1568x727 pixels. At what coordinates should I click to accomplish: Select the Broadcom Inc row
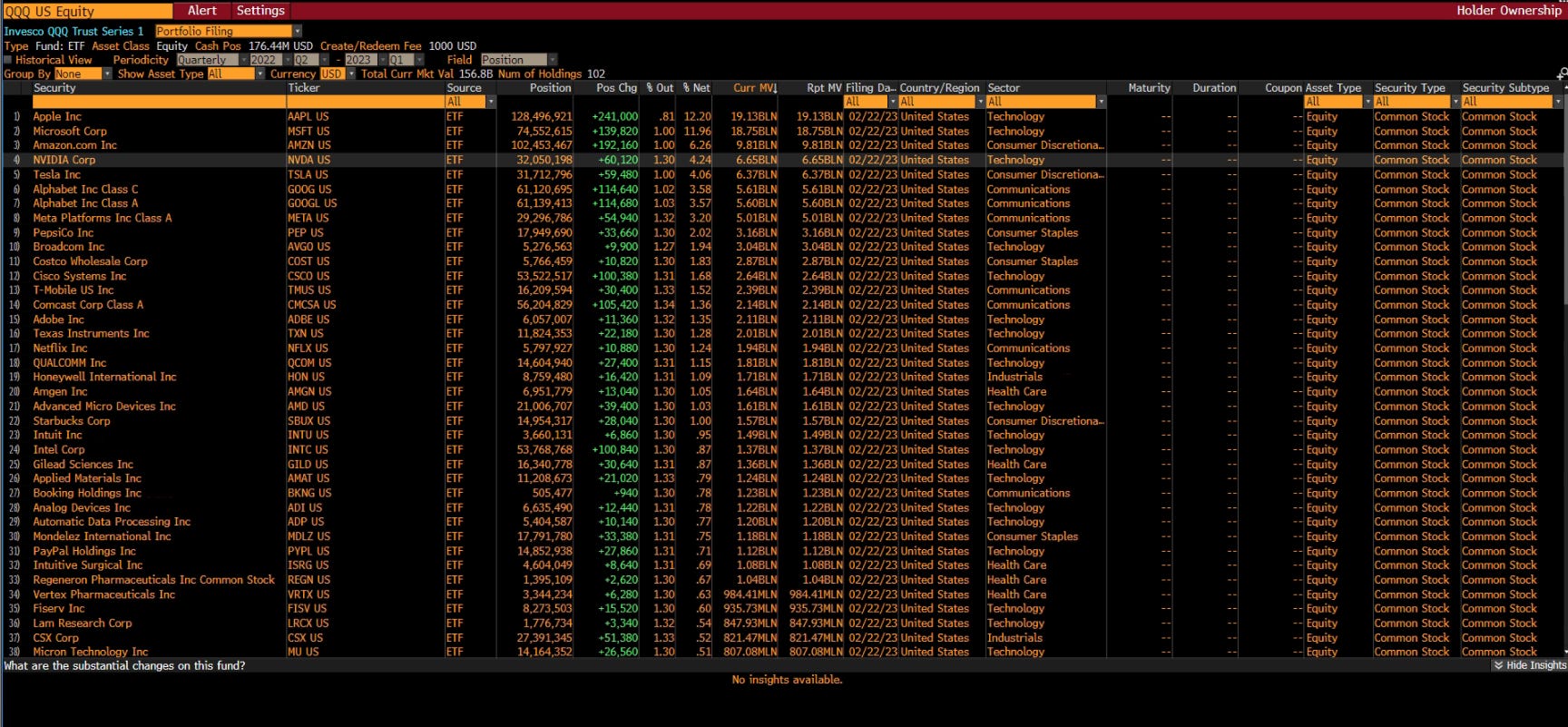[x=782, y=247]
